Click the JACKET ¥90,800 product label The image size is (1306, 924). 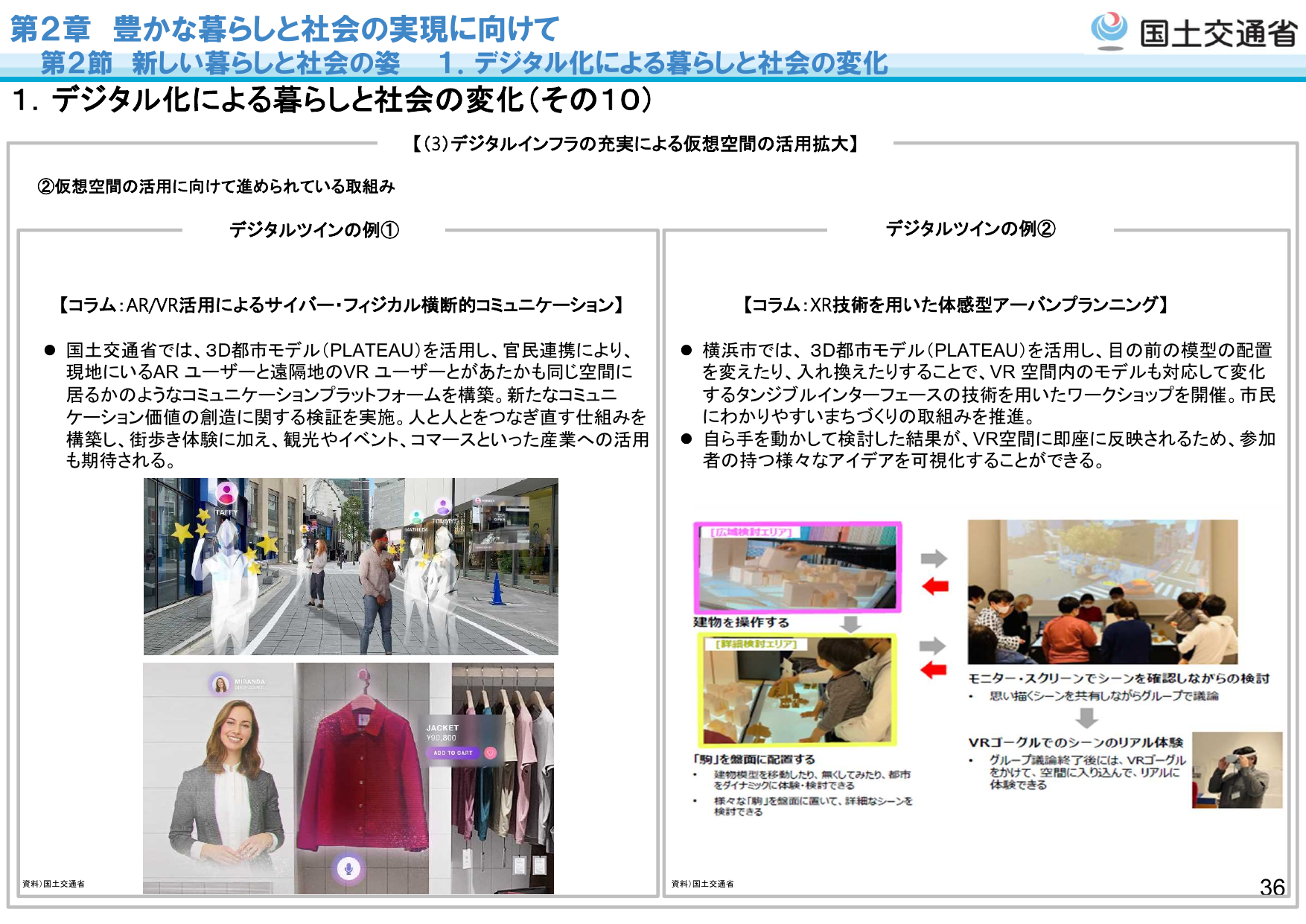442,733
